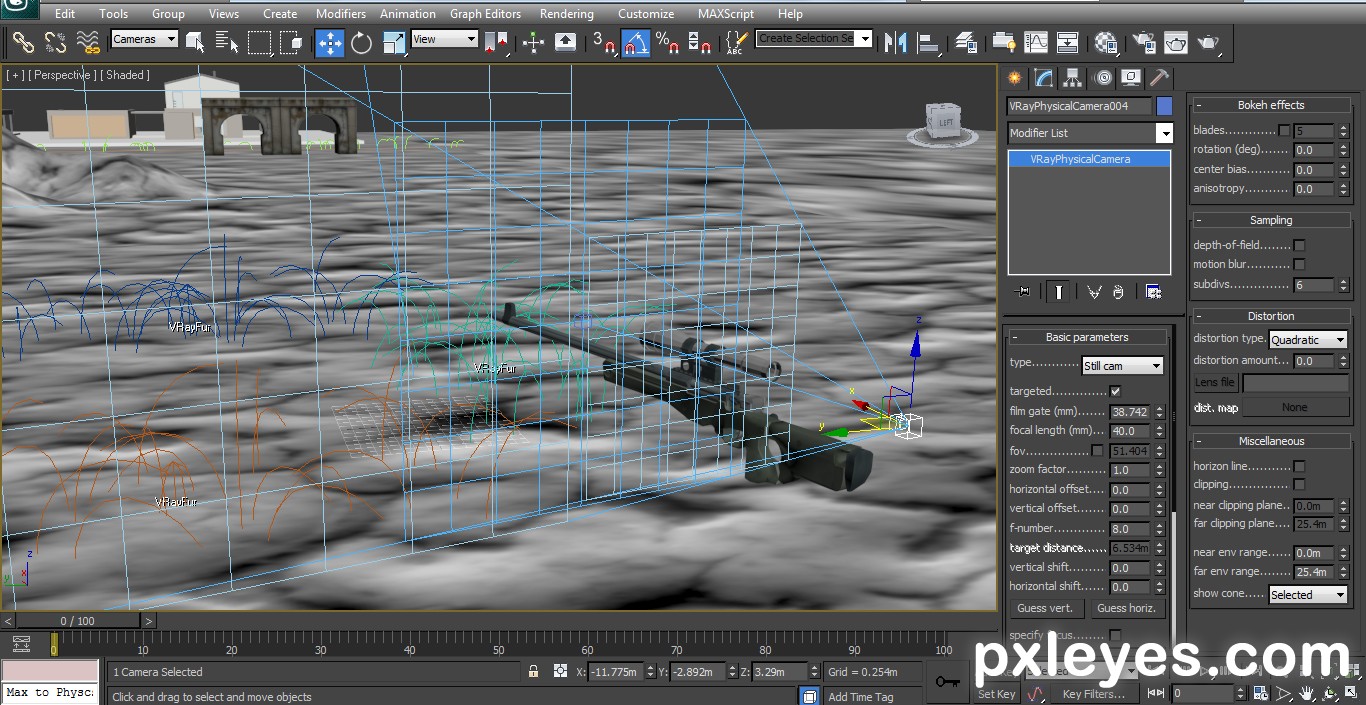Switch to the Motion command panel tab

coord(1103,78)
